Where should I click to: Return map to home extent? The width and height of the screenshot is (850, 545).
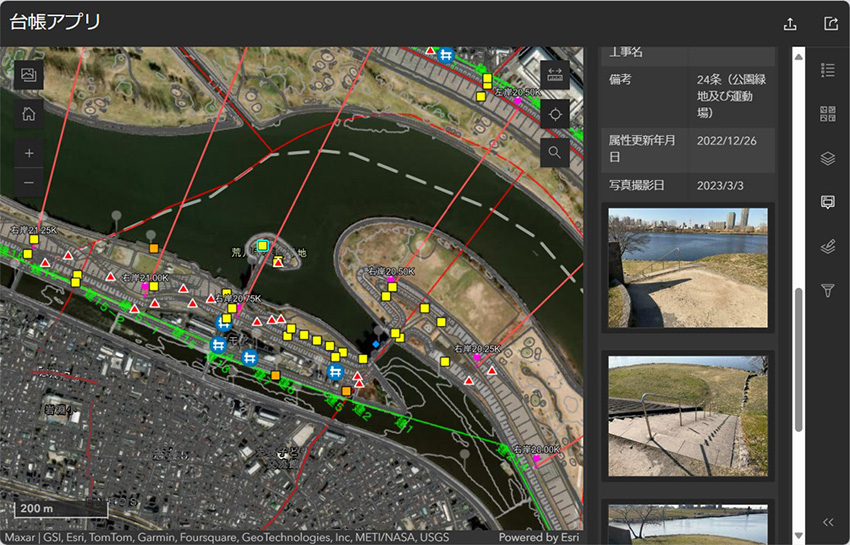pos(28,114)
